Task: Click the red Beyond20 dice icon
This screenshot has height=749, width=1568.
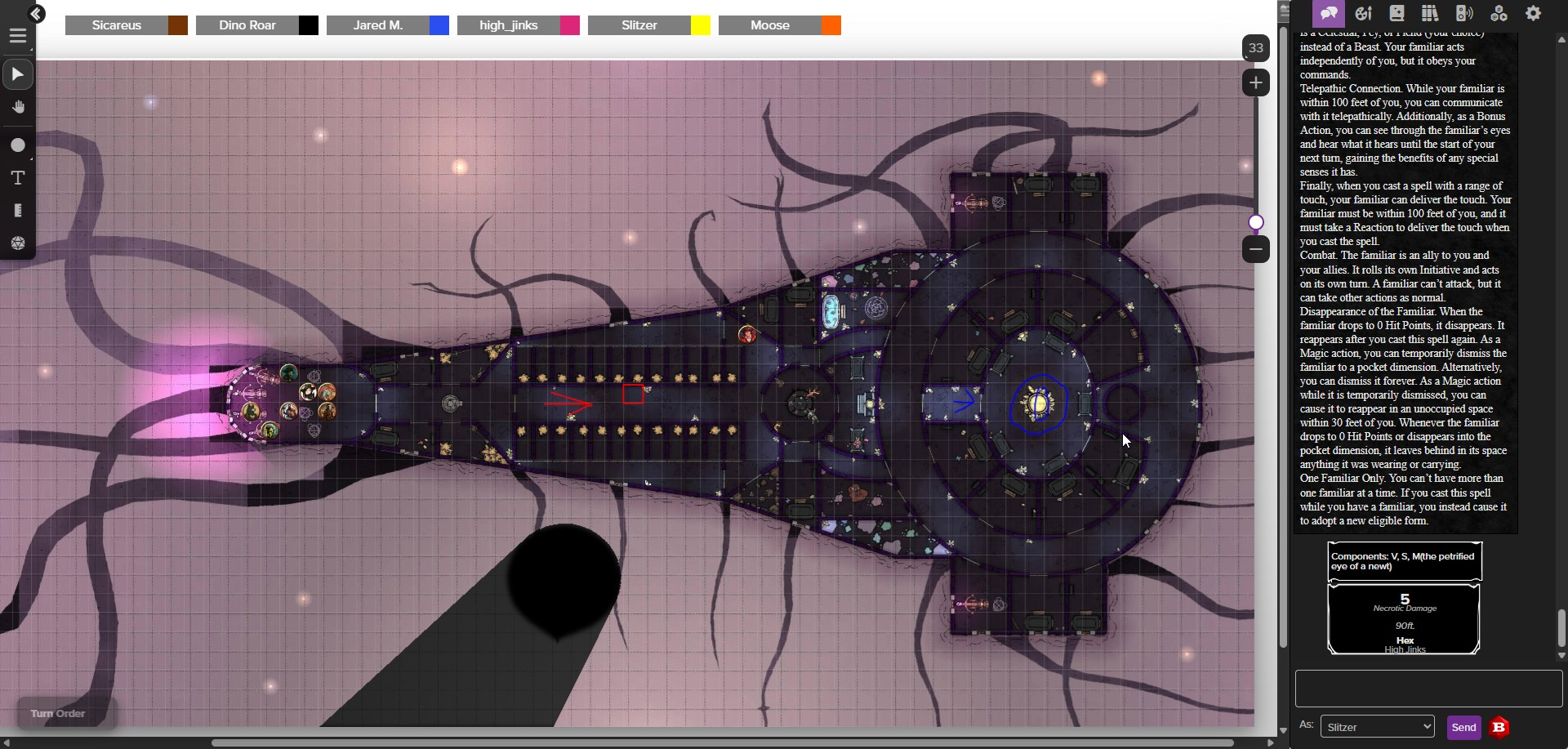Action: [1499, 727]
